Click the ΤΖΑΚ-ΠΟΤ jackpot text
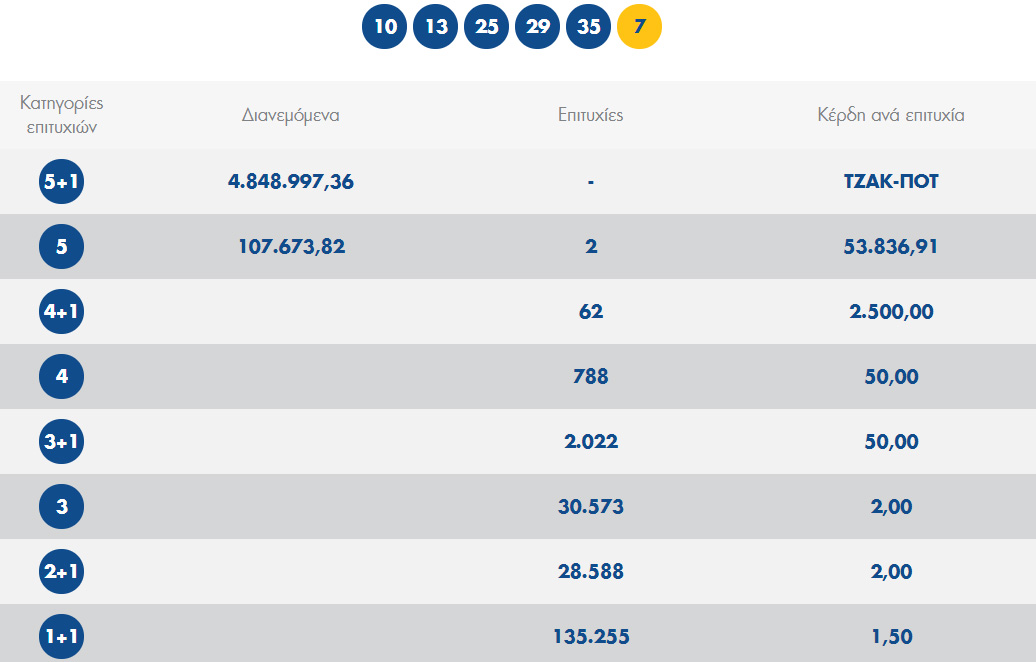 (x=891, y=182)
